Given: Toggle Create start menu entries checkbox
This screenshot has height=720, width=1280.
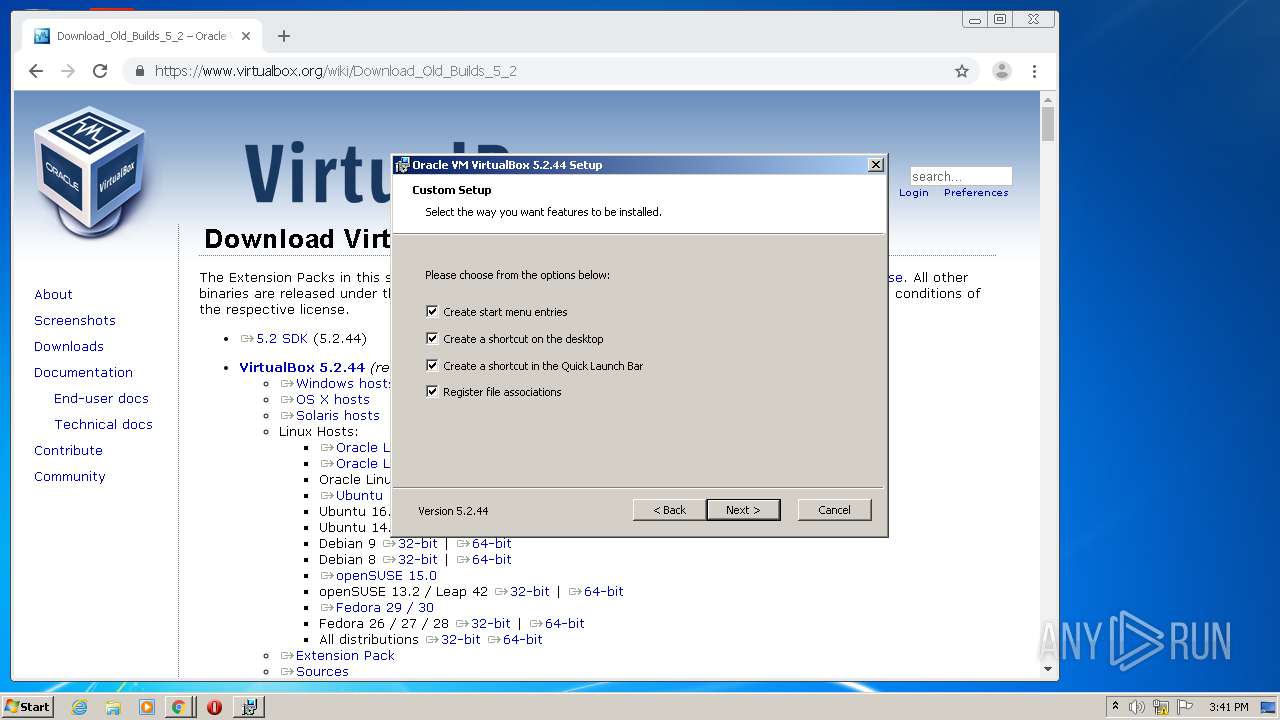Looking at the screenshot, I should coord(432,312).
